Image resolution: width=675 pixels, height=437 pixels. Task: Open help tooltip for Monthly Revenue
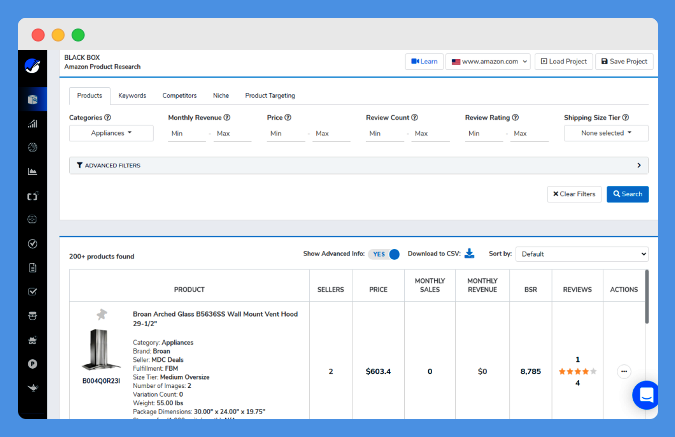(x=227, y=118)
